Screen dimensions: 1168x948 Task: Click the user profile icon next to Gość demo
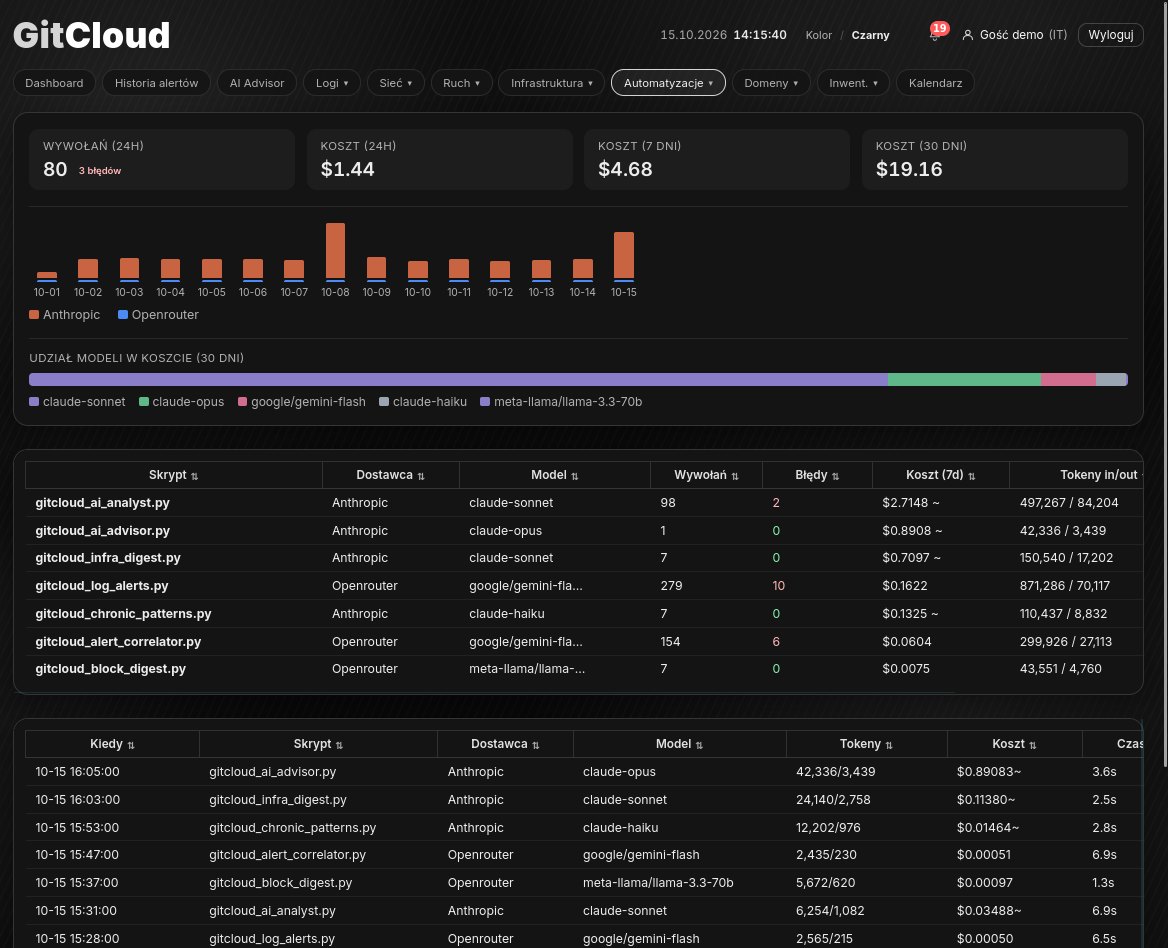pyautogui.click(x=968, y=35)
